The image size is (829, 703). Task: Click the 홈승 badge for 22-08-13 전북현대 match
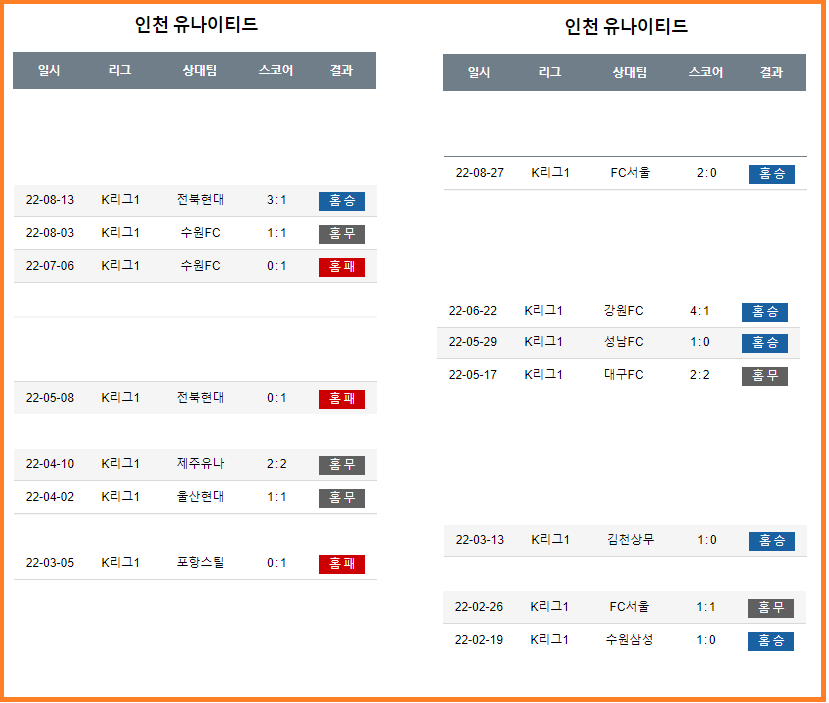(x=341, y=201)
